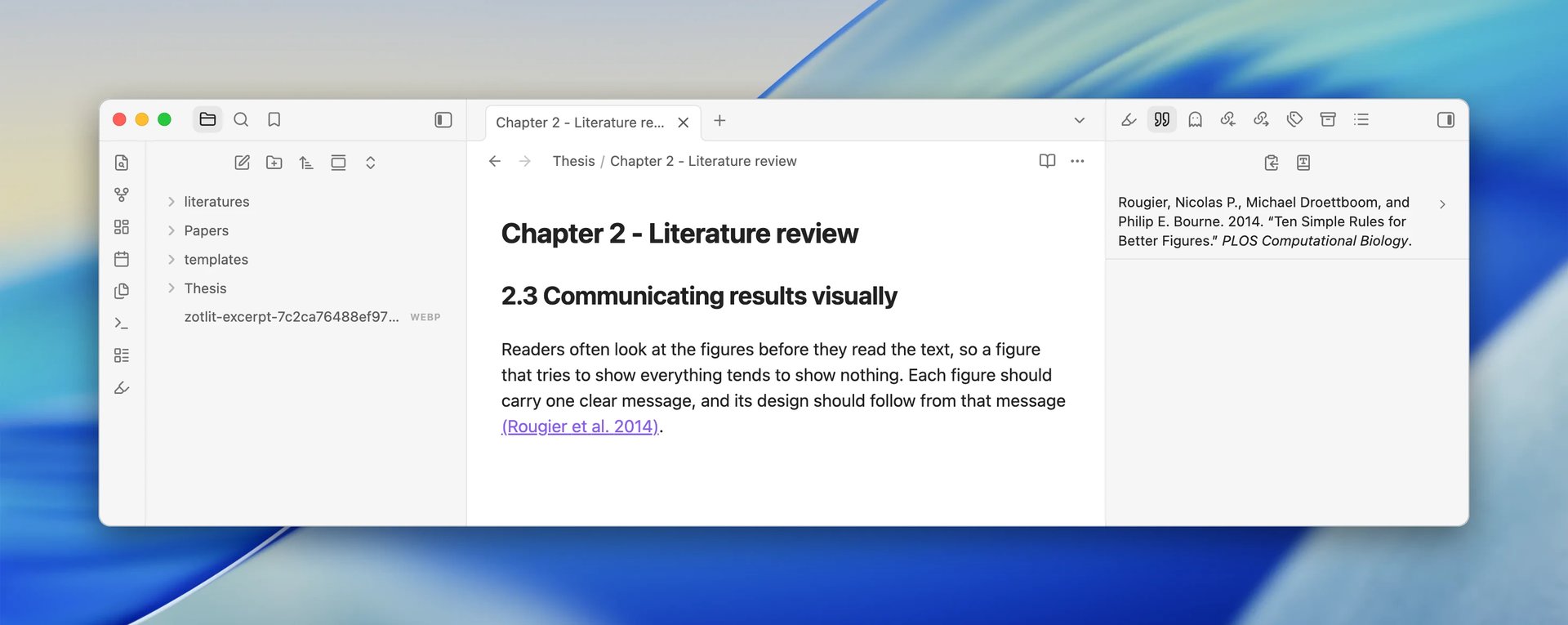
Task: Click the highlighter pen icon in ribbon
Action: [122, 387]
